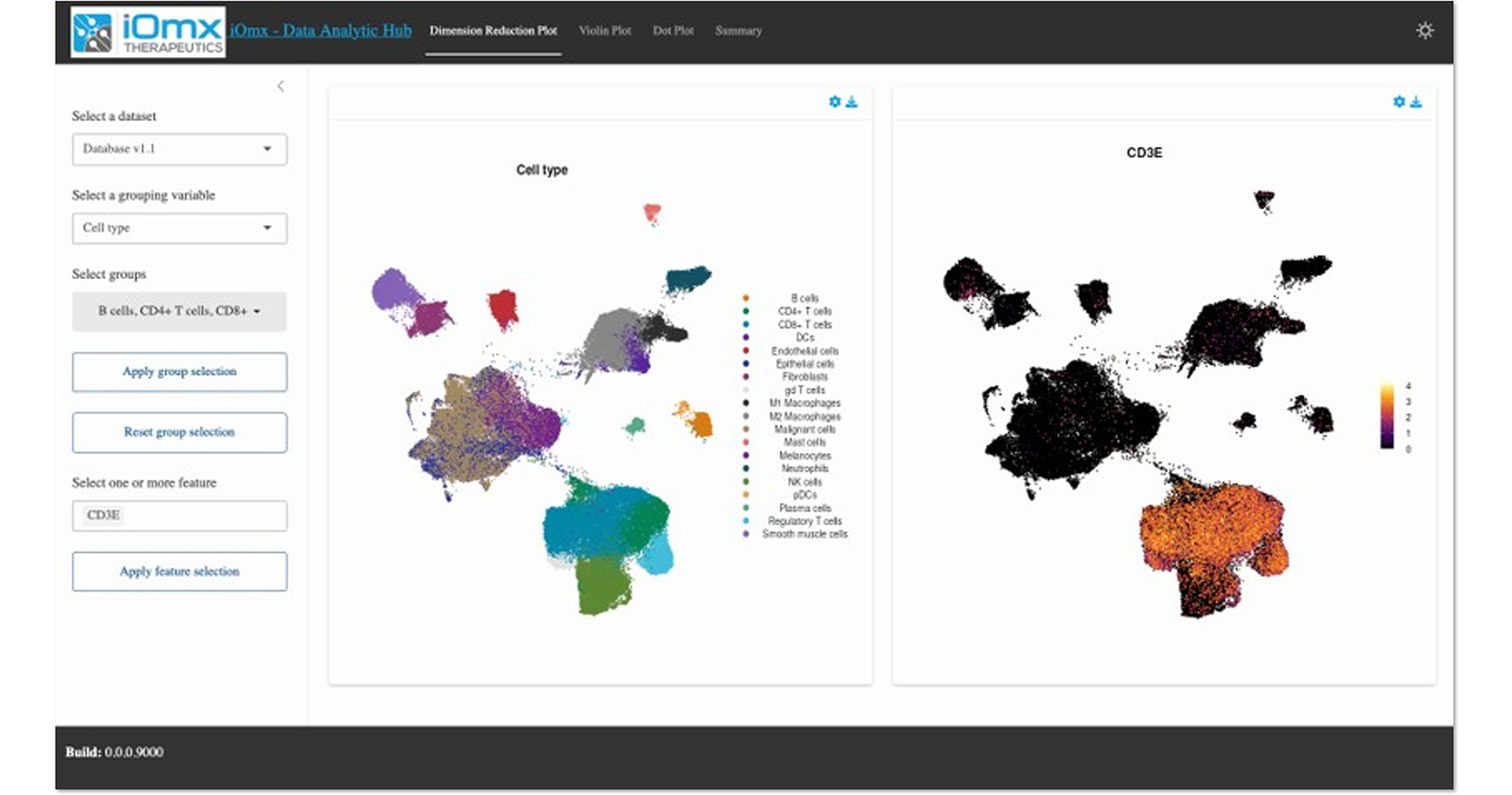The image size is (1512, 795).
Task: Click the CD3E expression color scale bar
Action: click(1386, 416)
